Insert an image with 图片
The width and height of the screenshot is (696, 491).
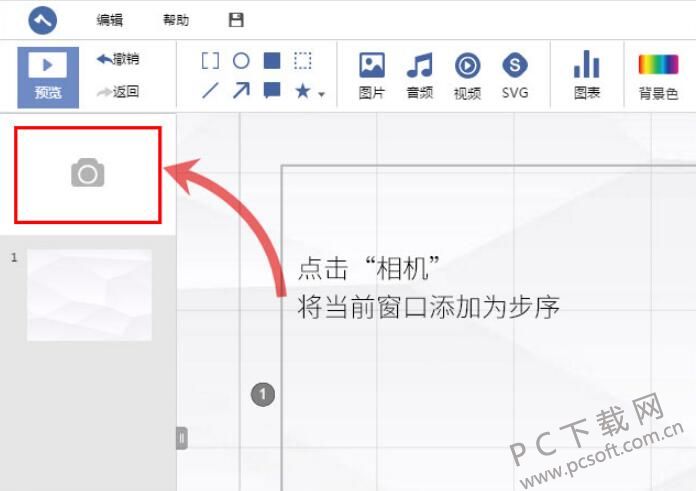[x=372, y=76]
